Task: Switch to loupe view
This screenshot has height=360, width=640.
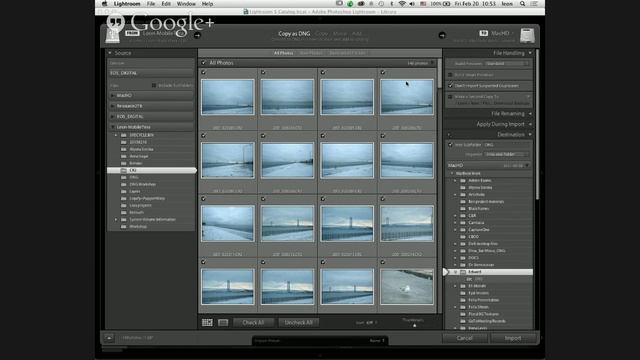Action: (x=223, y=322)
